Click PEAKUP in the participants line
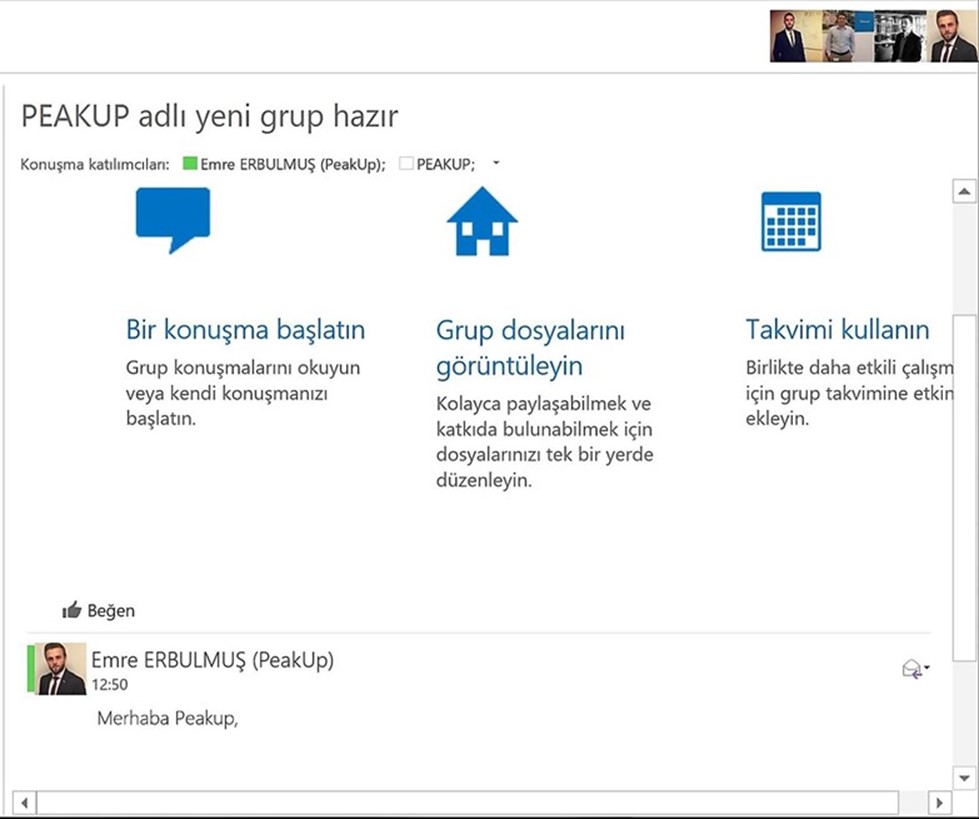The image size is (979, 819). pos(445,165)
